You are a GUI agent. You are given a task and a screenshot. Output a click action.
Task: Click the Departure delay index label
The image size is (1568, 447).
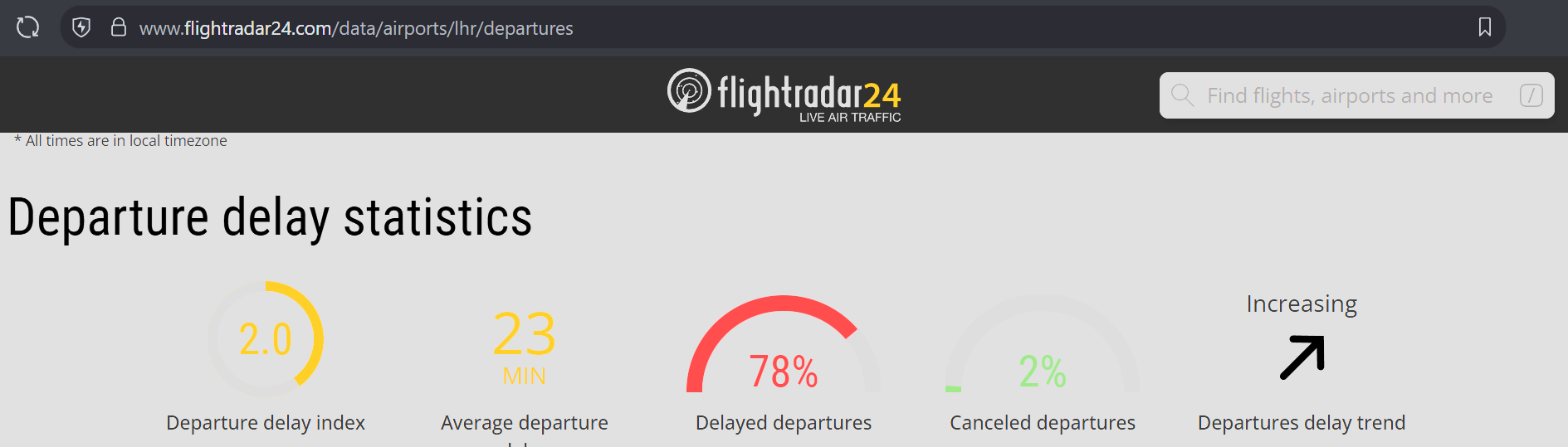click(266, 423)
